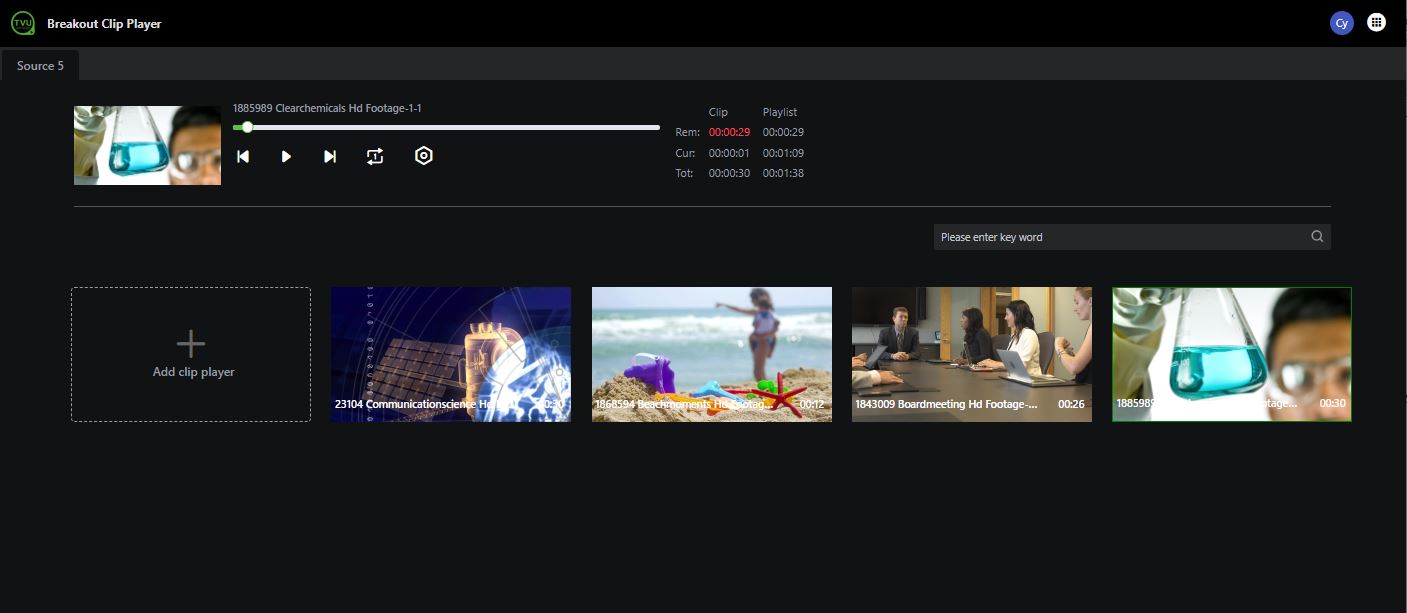Click the Clip column header
This screenshot has height=613, width=1407.
pos(719,111)
